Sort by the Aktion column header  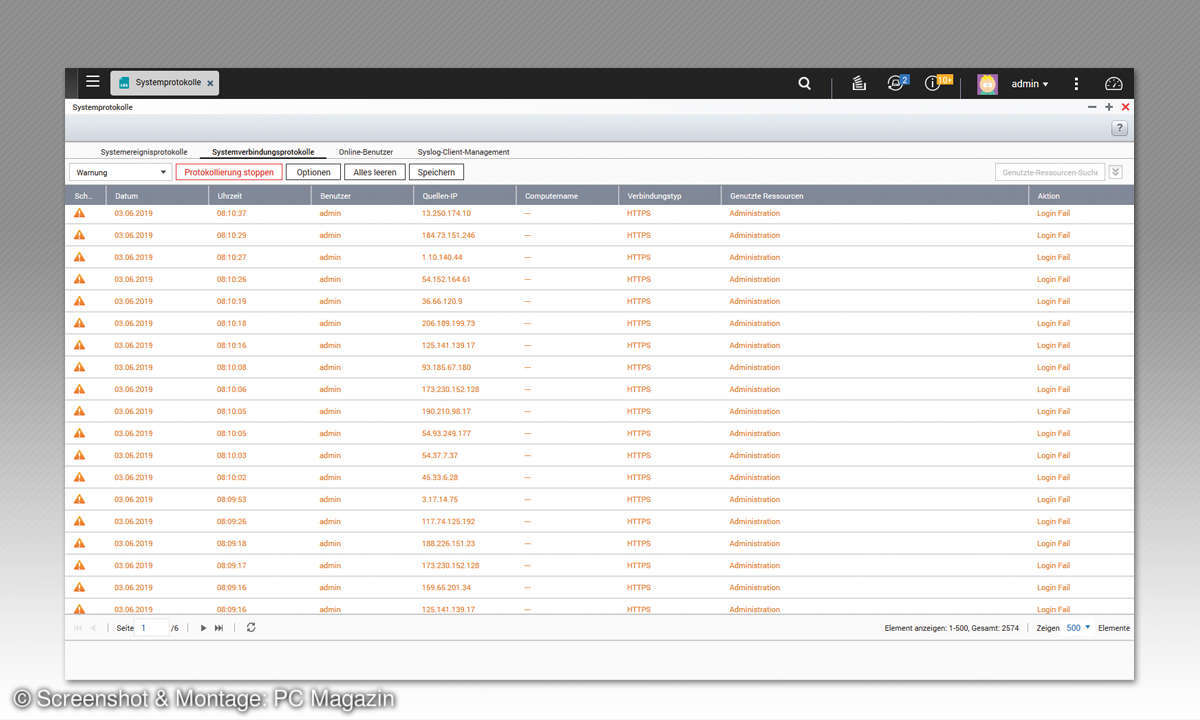click(x=1081, y=196)
